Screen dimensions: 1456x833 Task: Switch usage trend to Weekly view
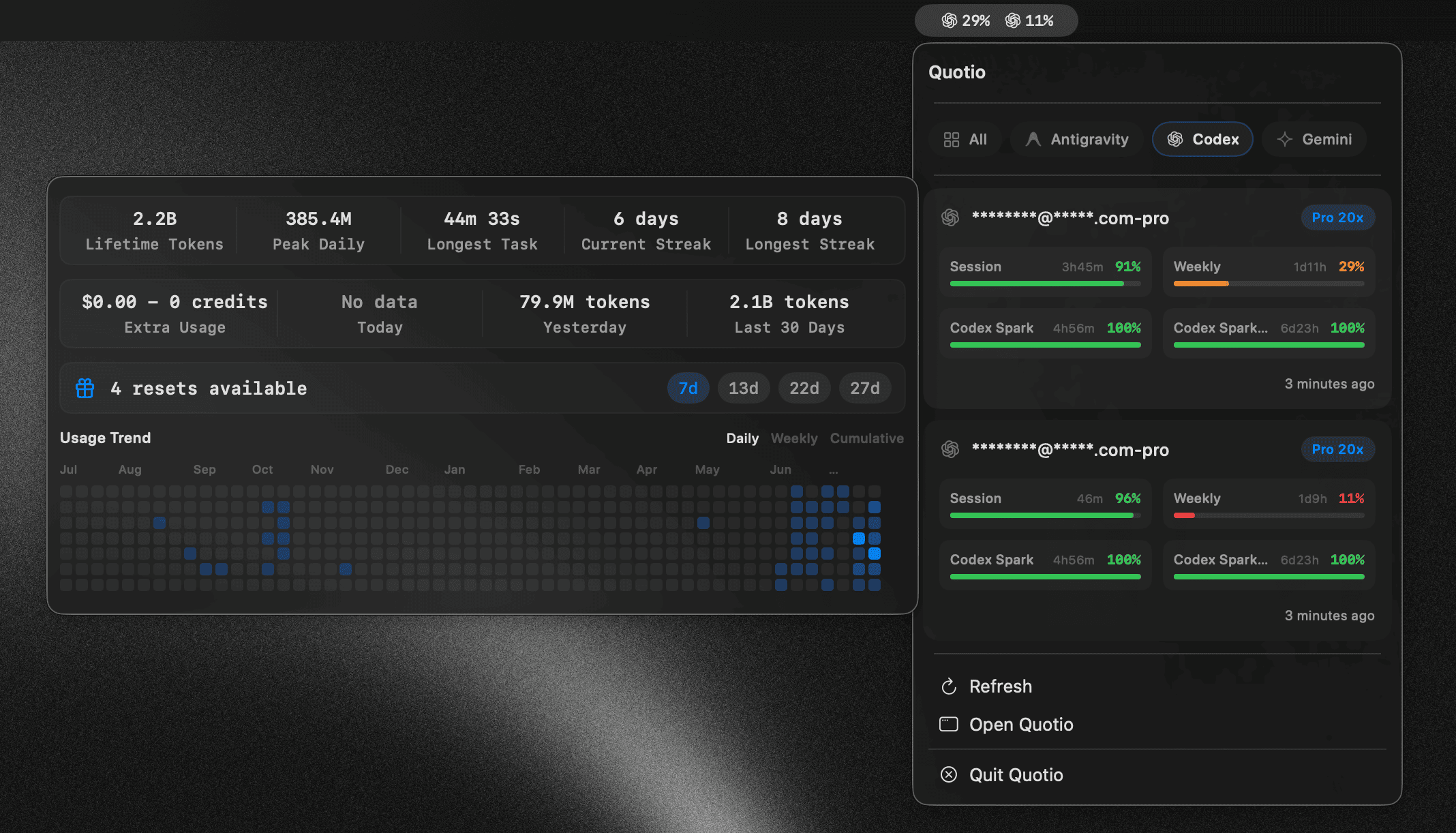(x=794, y=438)
